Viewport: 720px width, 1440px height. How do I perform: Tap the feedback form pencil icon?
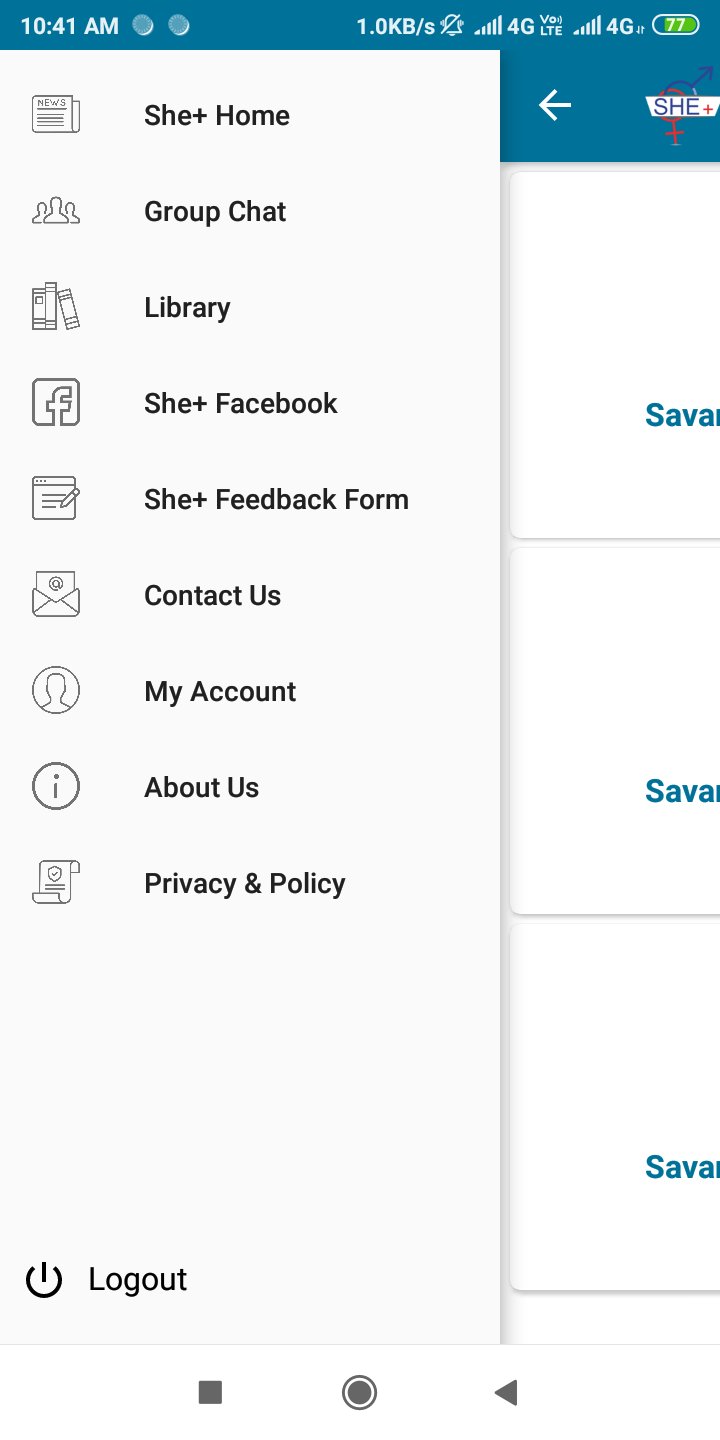pyautogui.click(x=56, y=499)
